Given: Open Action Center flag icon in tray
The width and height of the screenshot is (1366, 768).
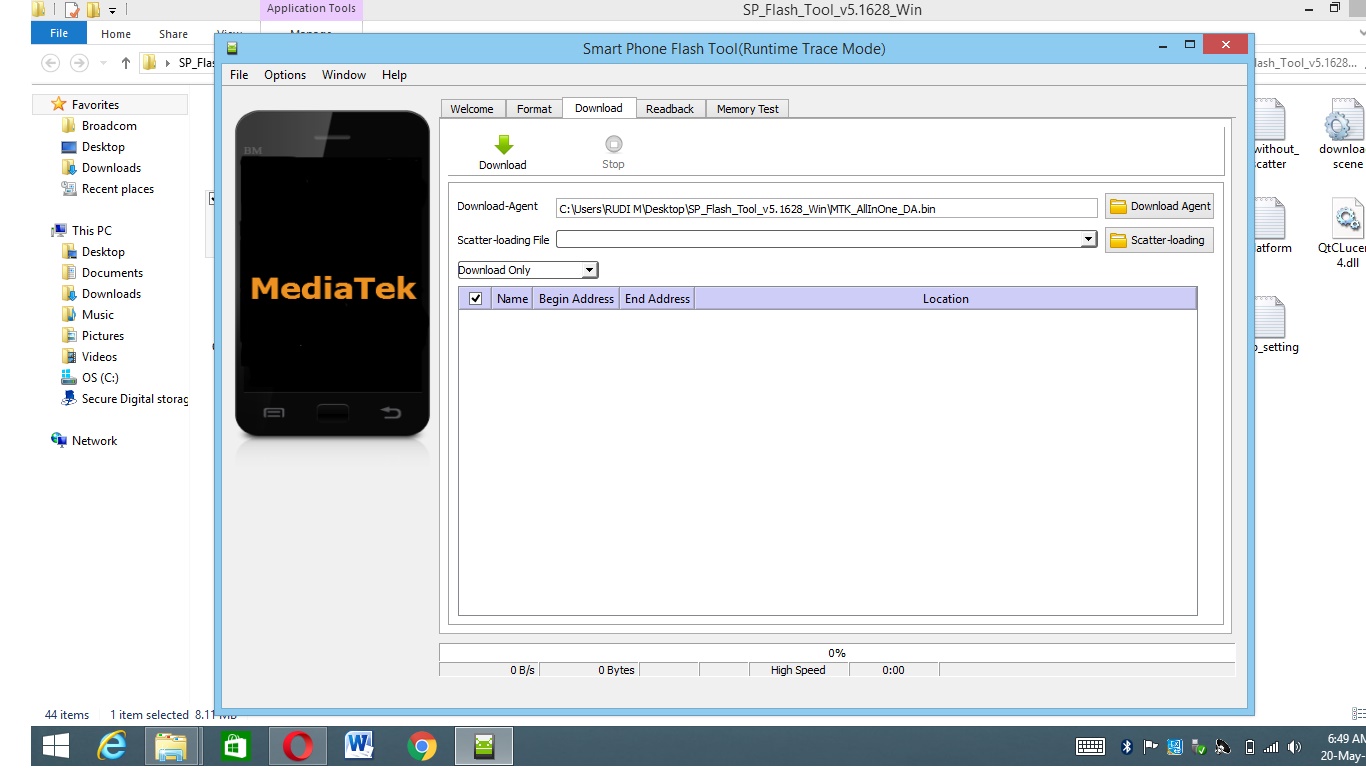Looking at the screenshot, I should tap(1150, 746).
